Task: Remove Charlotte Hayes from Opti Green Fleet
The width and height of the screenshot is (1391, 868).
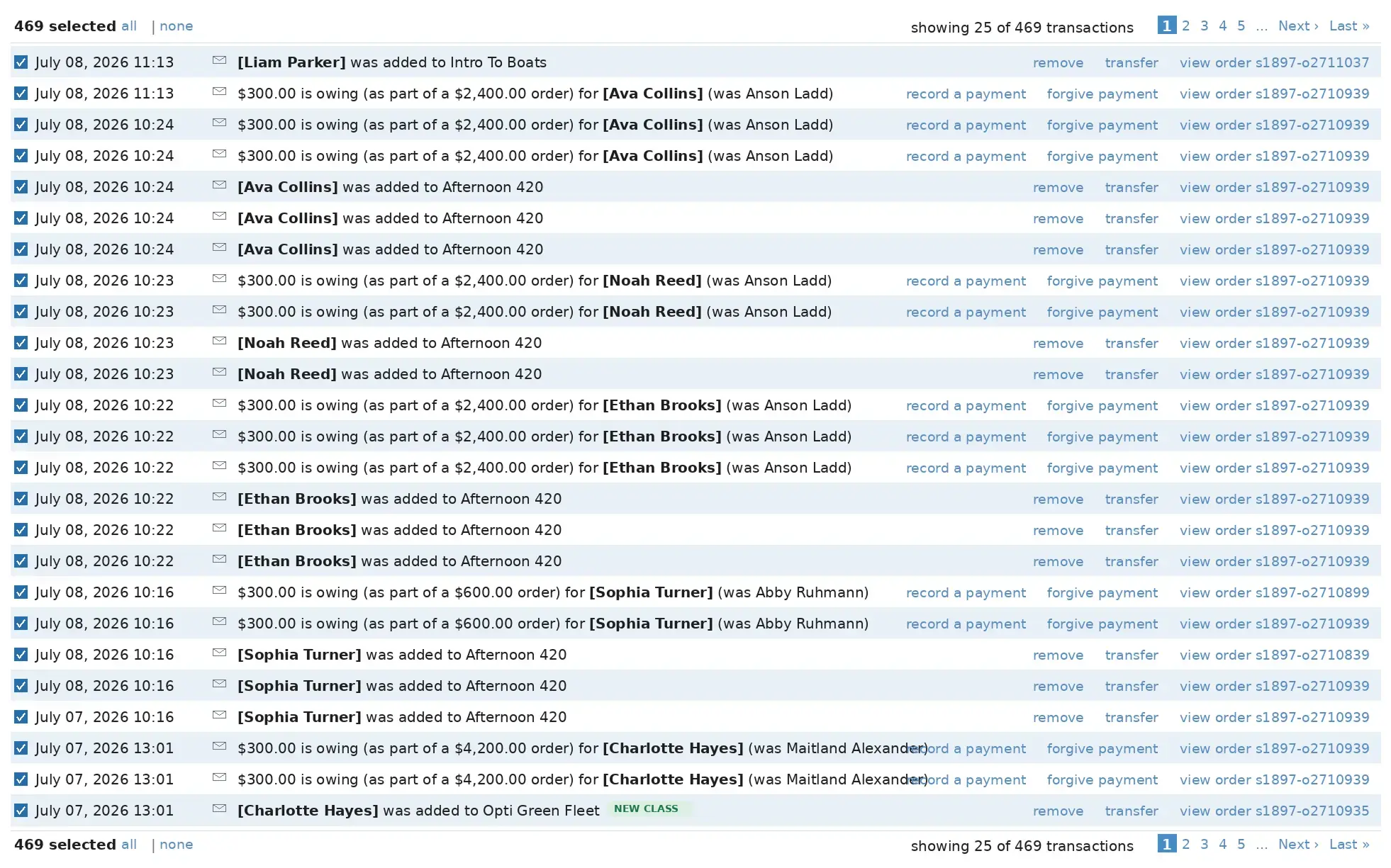Action: point(1058,811)
